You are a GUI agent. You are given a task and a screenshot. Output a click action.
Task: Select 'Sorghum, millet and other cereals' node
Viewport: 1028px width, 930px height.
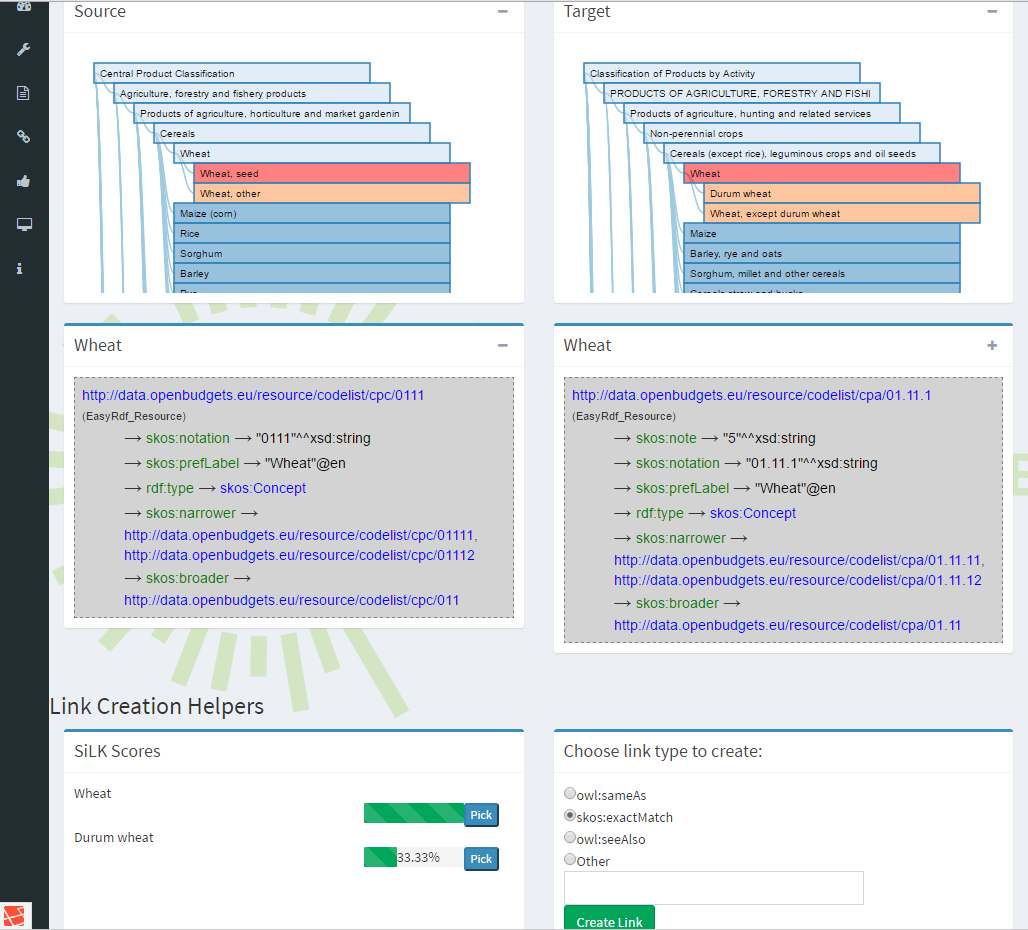(822, 273)
